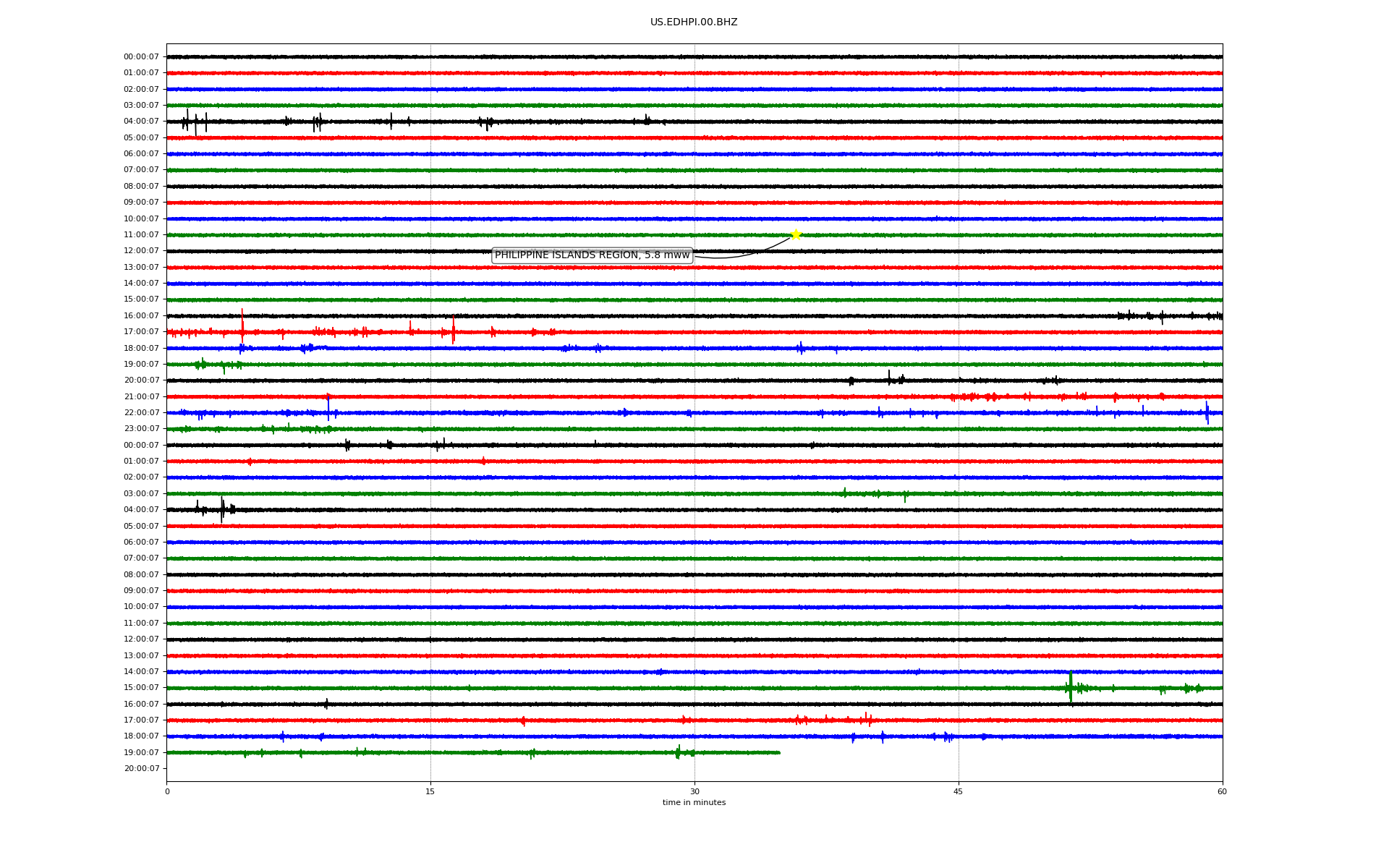The height and width of the screenshot is (868, 1389).
Task: Click the x-axis tick label 45
Action: (959, 791)
